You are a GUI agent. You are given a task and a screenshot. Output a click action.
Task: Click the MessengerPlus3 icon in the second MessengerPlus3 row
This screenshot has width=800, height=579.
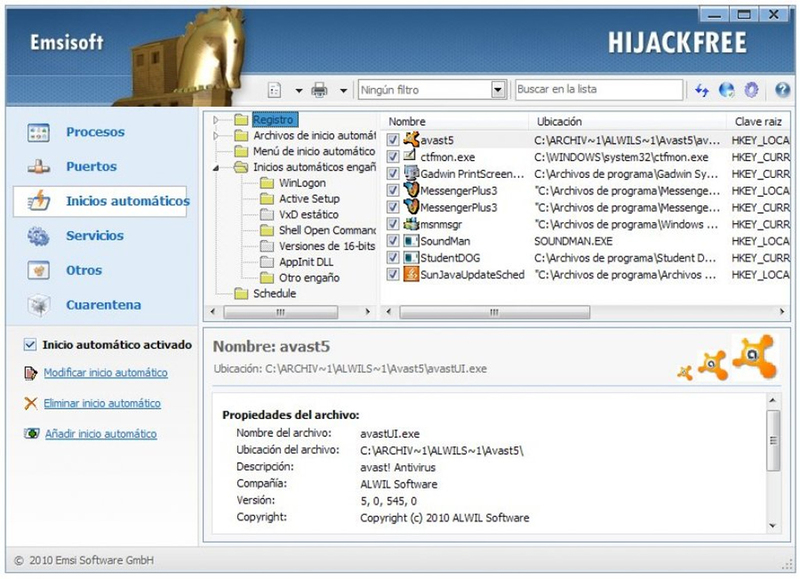(411, 207)
